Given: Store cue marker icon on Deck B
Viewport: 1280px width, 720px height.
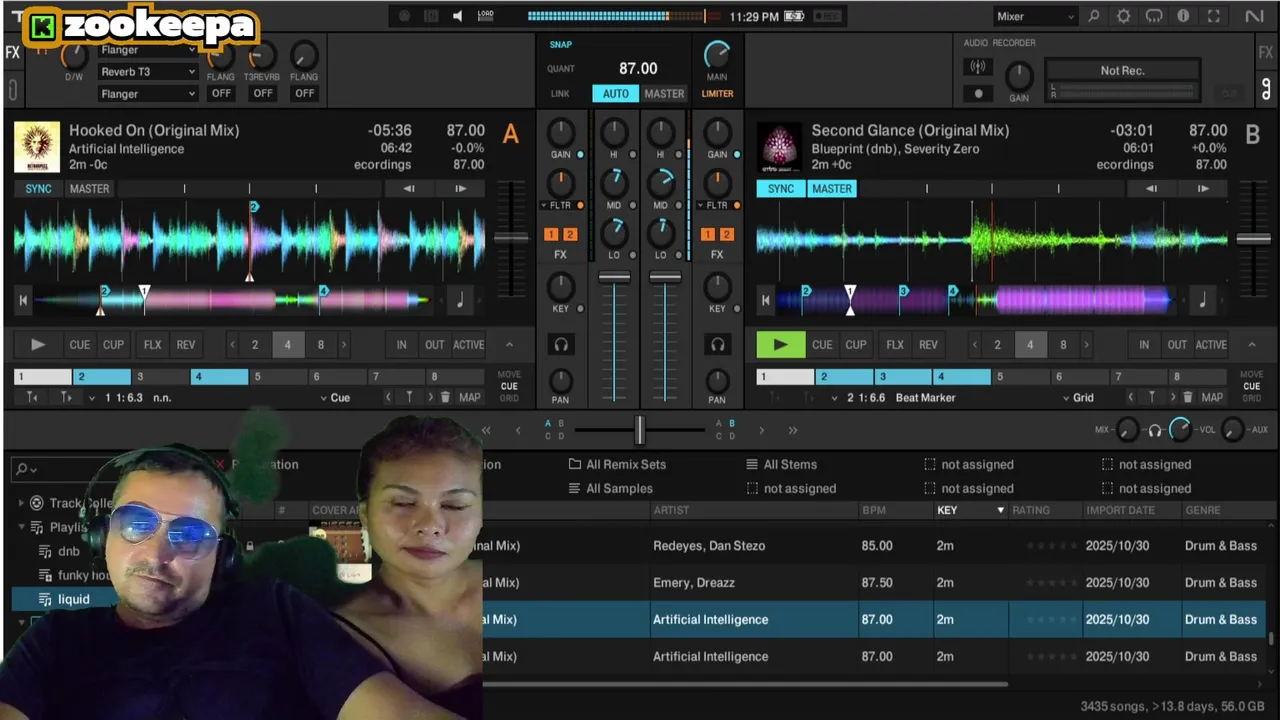Looking at the screenshot, I should (x=1151, y=397).
